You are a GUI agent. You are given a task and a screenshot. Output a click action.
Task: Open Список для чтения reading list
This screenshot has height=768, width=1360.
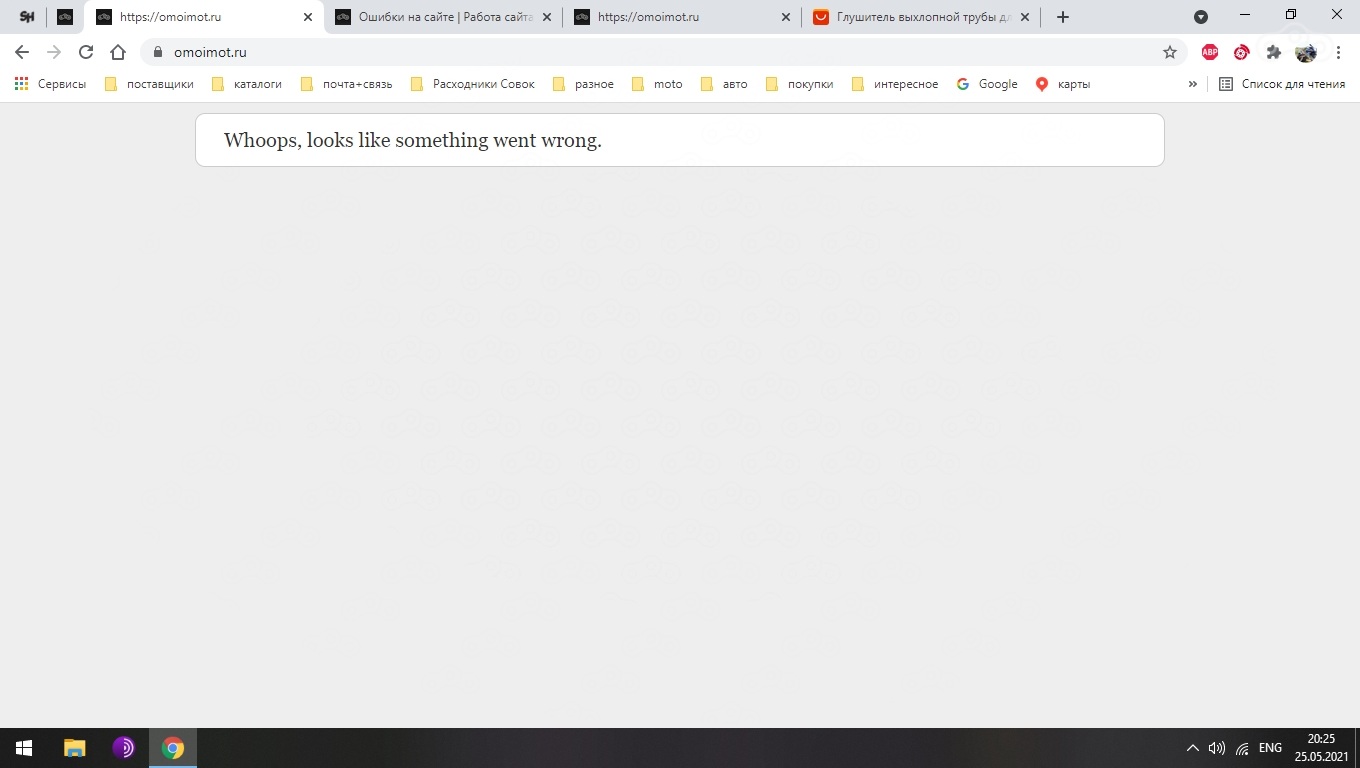pos(1282,84)
